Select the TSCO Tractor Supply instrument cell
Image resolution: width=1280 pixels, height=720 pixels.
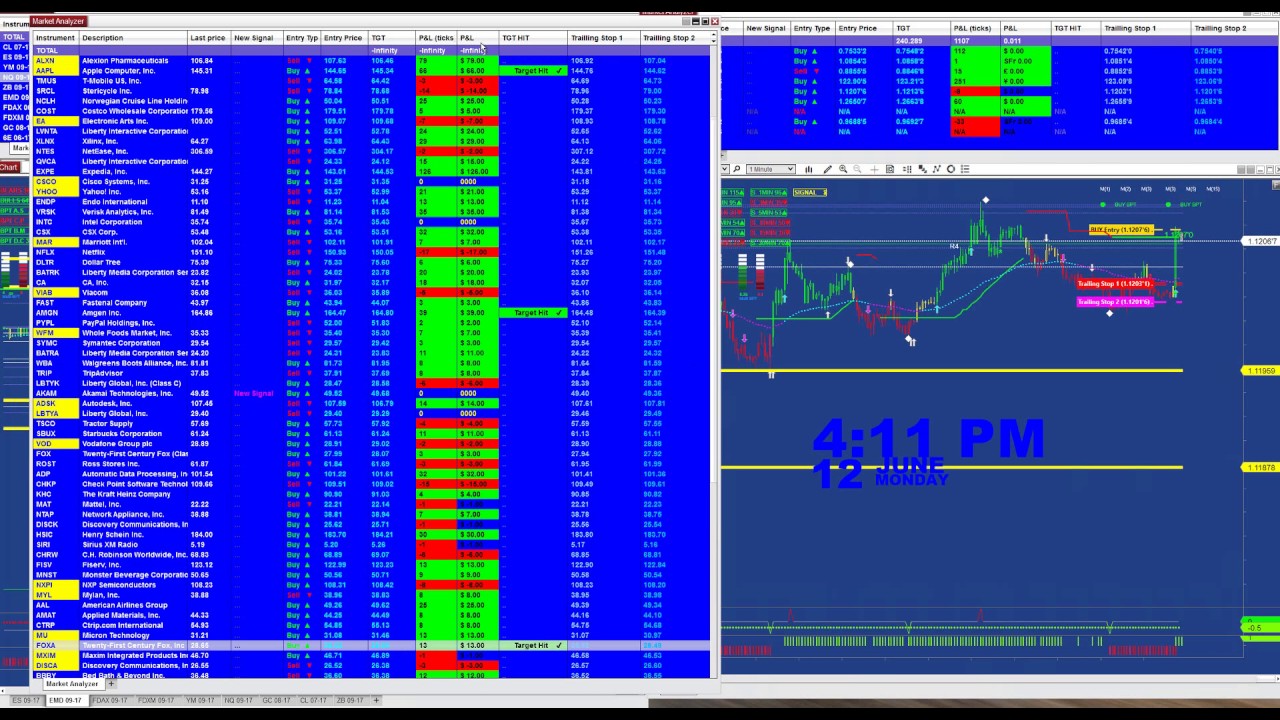[x=55, y=424]
